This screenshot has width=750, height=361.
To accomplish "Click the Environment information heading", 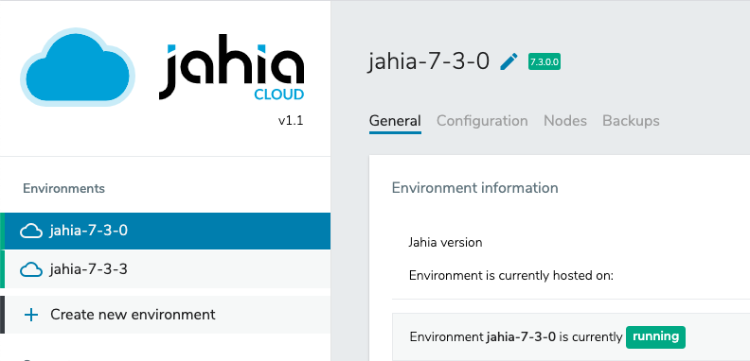I will tap(475, 188).
